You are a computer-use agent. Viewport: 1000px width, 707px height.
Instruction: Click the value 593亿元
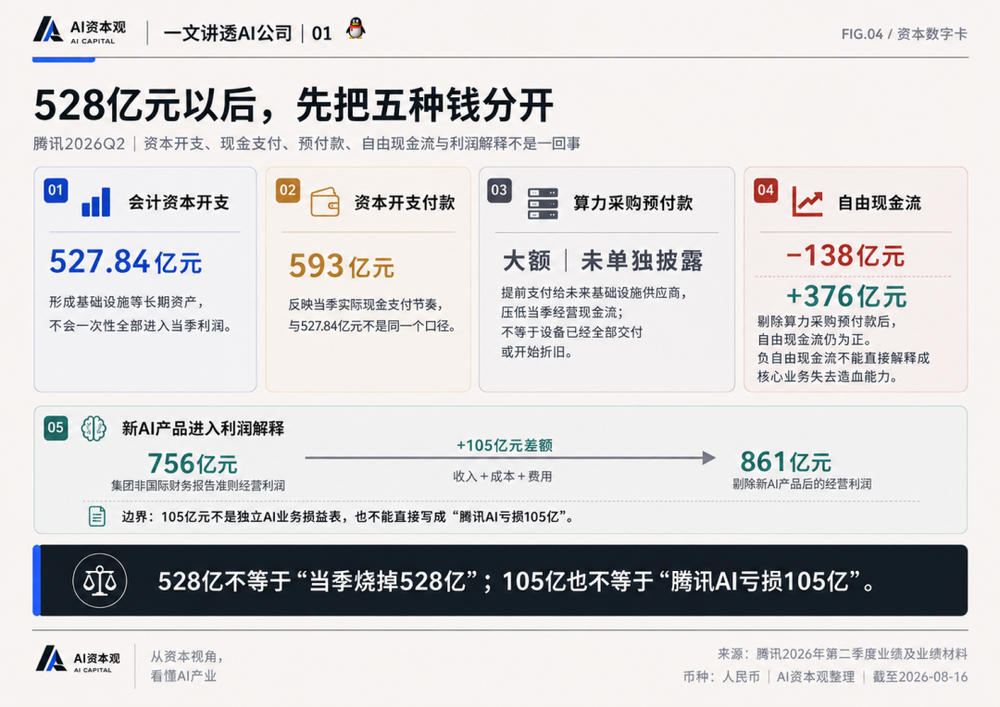point(341,266)
